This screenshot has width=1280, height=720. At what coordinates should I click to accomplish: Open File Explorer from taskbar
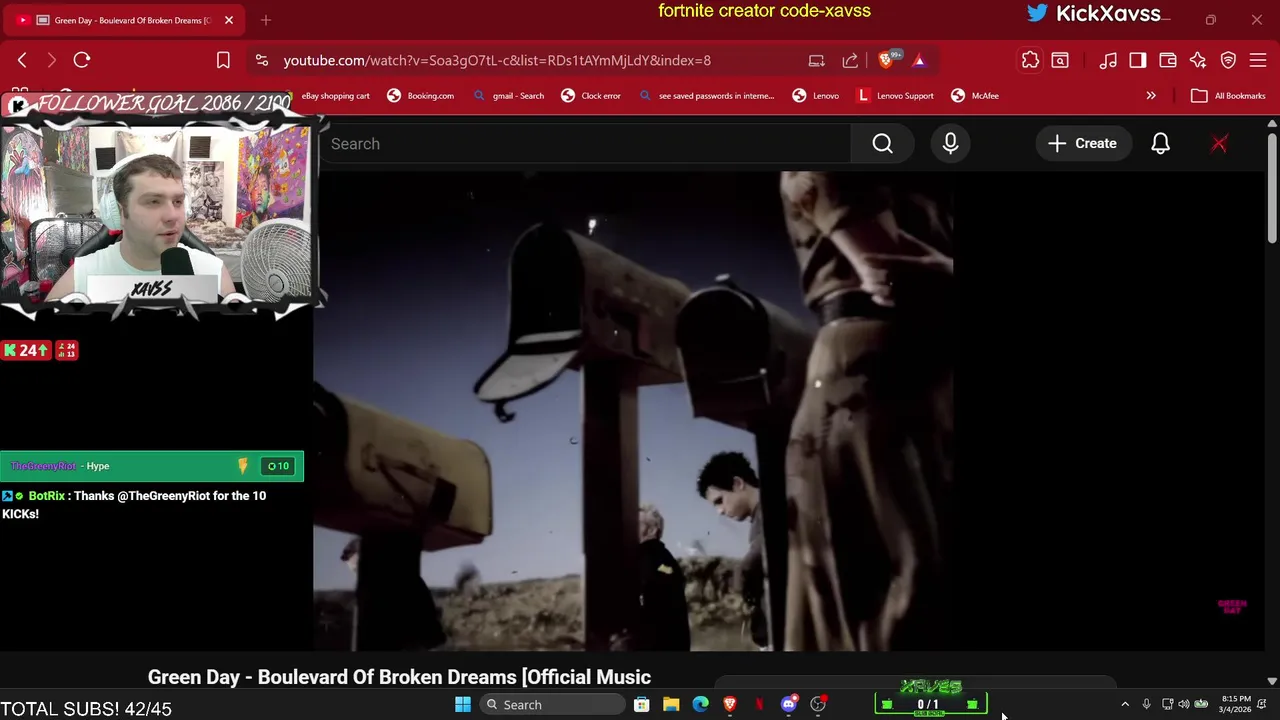(x=671, y=705)
